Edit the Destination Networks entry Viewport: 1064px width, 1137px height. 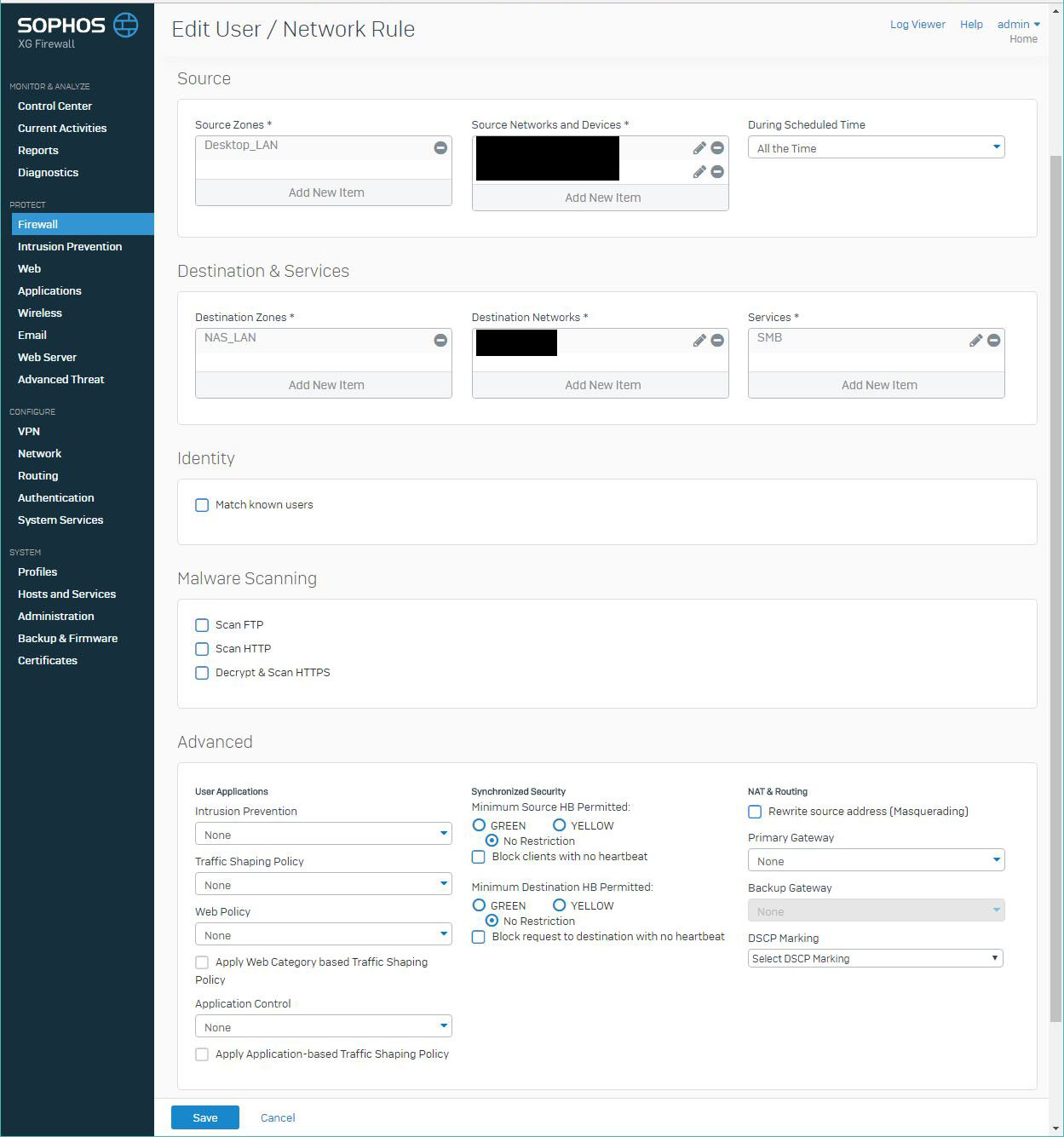click(699, 341)
